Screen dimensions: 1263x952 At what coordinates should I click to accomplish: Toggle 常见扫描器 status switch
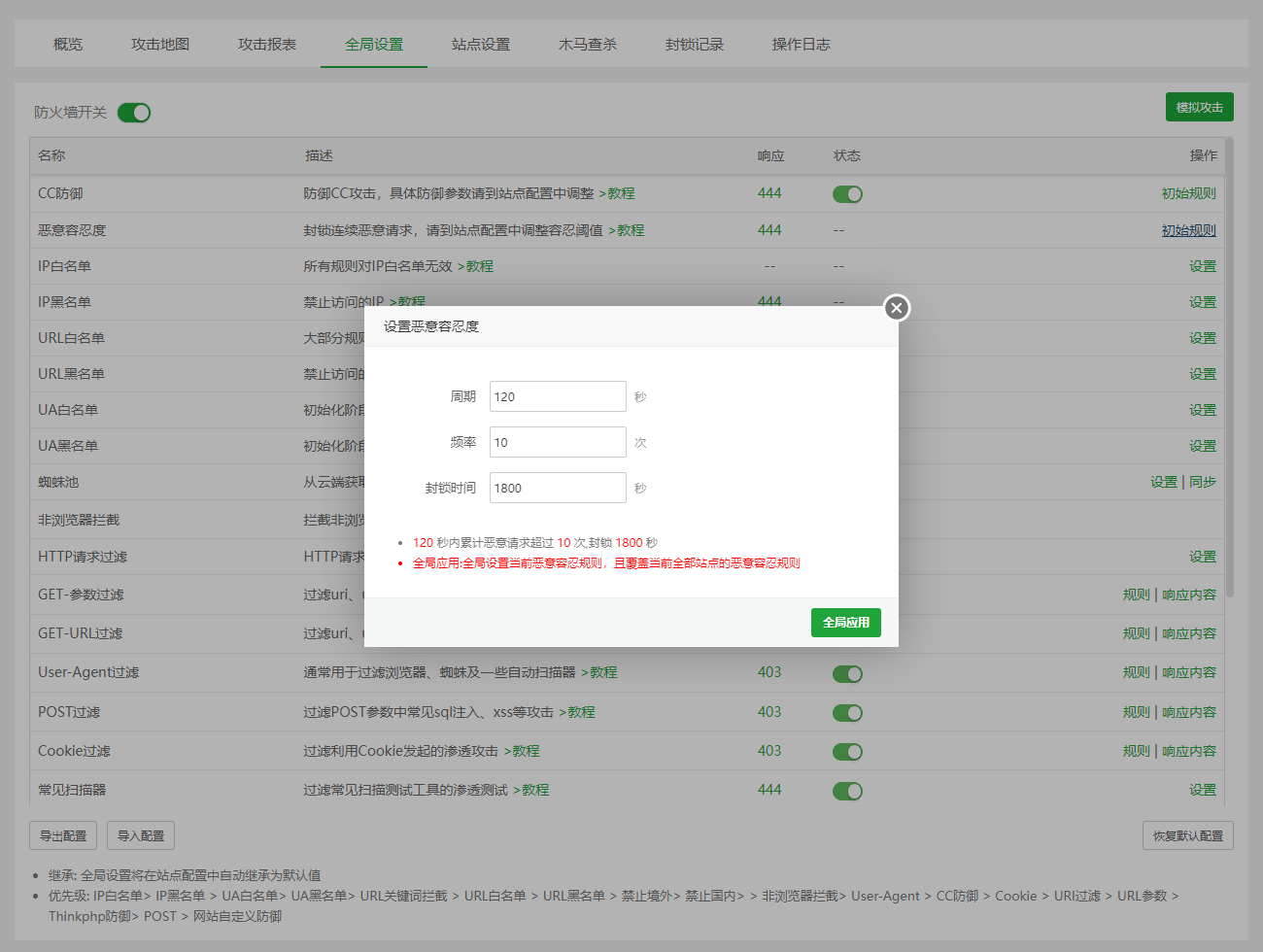click(x=847, y=791)
